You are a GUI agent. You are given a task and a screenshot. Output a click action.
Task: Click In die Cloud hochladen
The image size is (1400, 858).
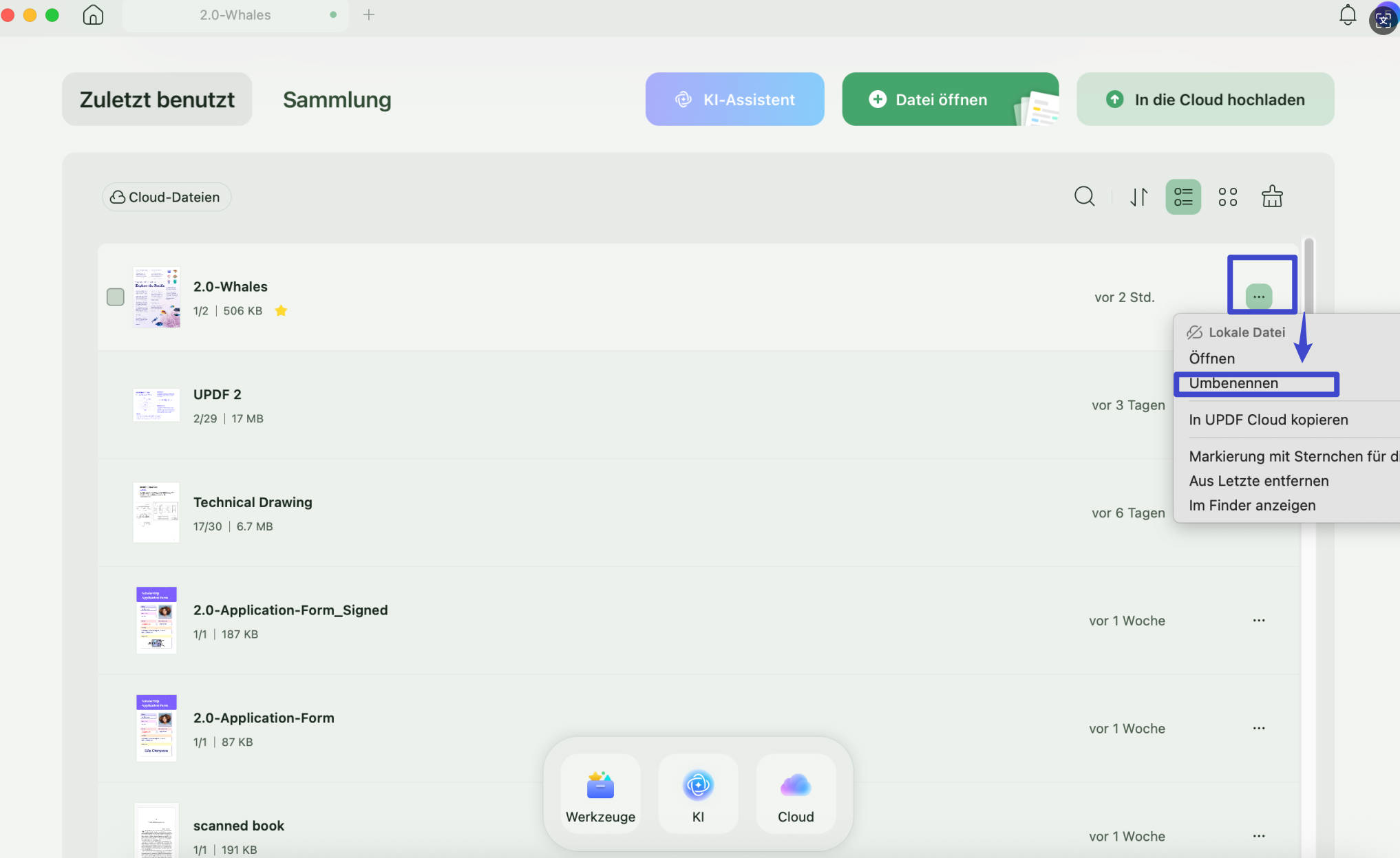tap(1205, 99)
